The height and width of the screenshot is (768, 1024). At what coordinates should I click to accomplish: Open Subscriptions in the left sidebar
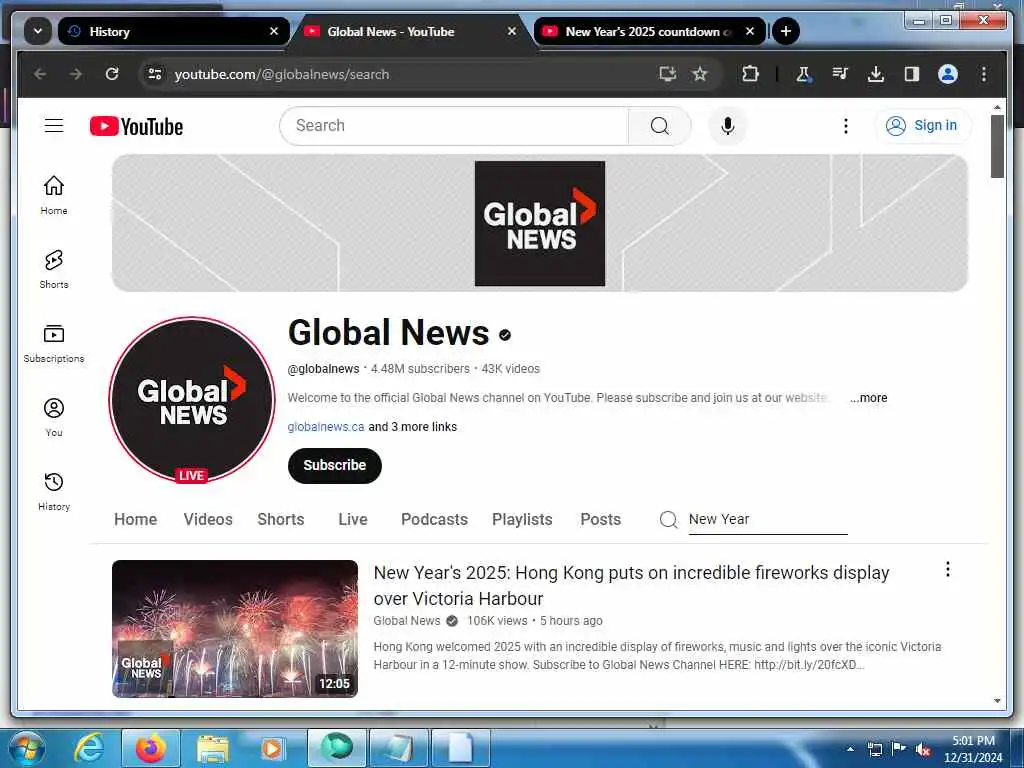pyautogui.click(x=54, y=344)
